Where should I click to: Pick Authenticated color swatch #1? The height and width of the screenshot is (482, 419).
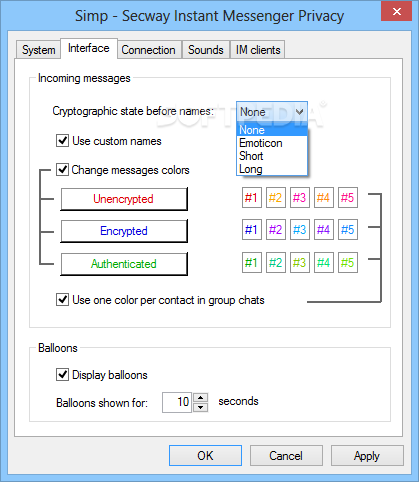[252, 263]
